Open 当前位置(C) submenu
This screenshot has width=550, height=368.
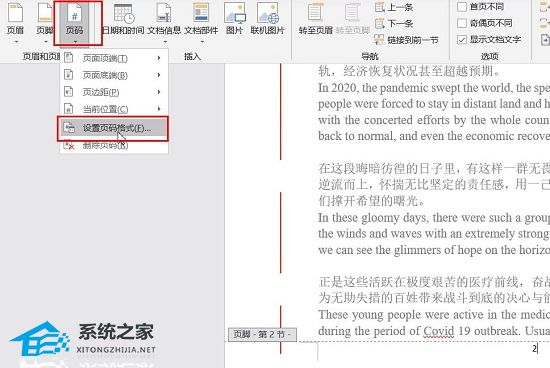pyautogui.click(x=114, y=109)
